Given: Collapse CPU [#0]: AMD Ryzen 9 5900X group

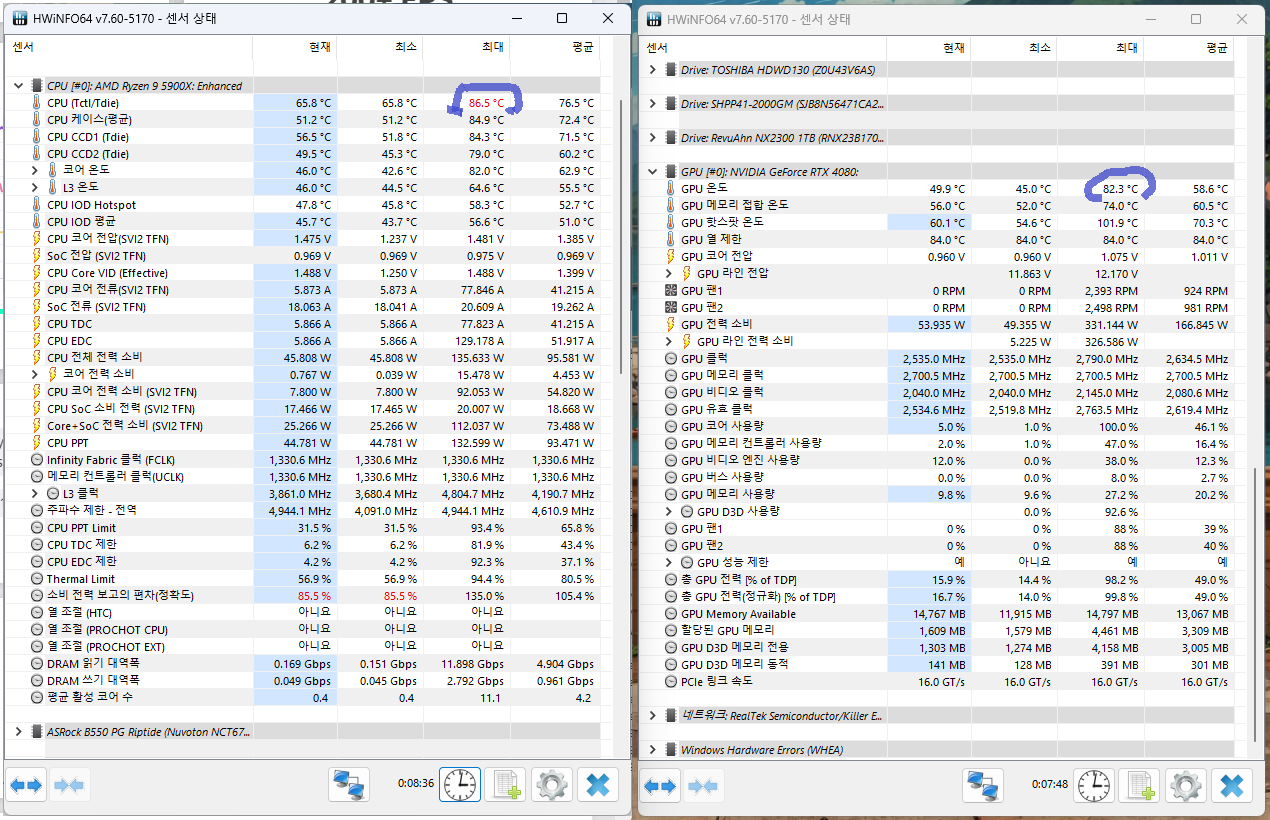Looking at the screenshot, I should pyautogui.click(x=18, y=86).
